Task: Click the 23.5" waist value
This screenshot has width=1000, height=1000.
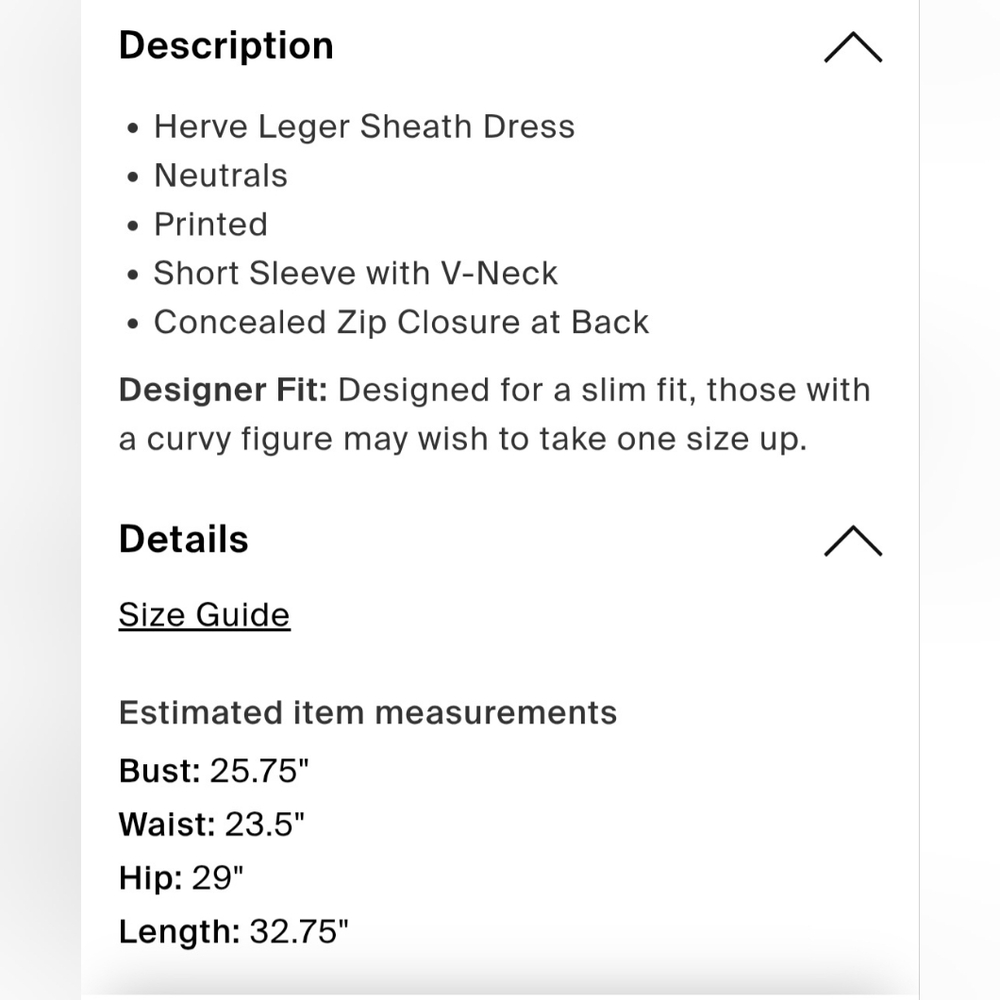Action: pyautogui.click(x=265, y=824)
